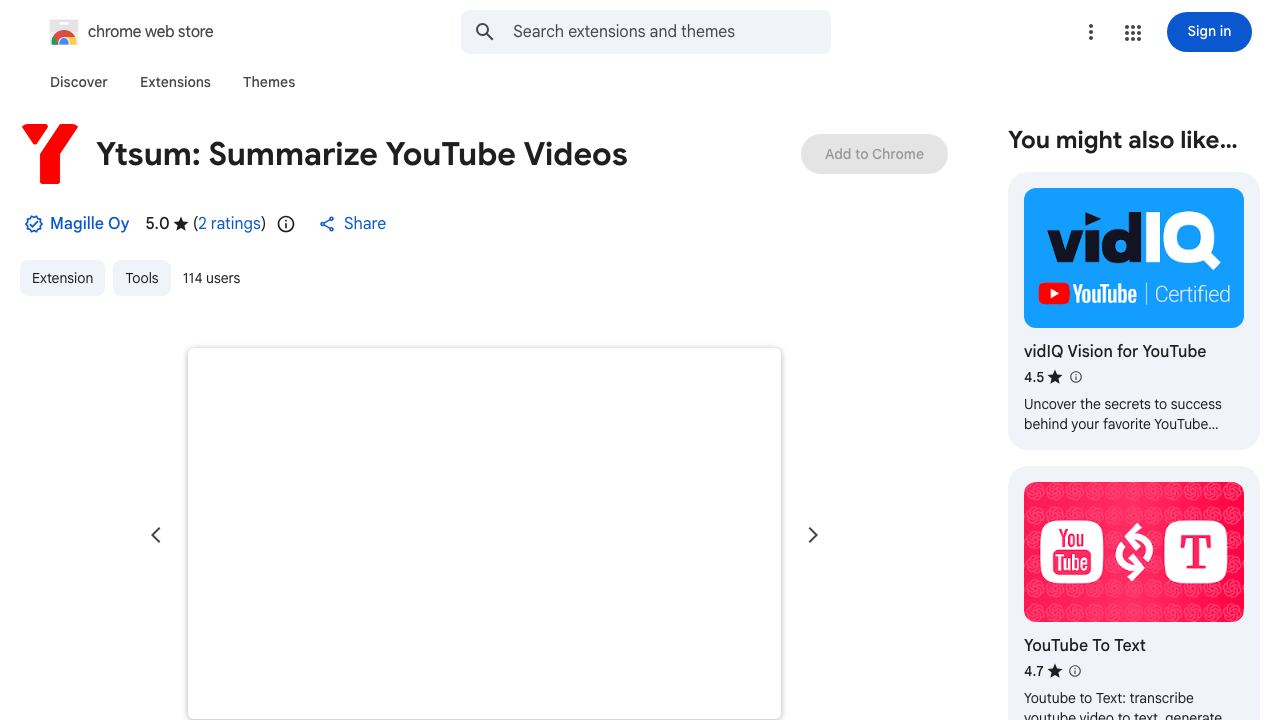Viewport: 1280px width, 720px height.
Task: Open the Google apps grid
Action: (x=1133, y=32)
